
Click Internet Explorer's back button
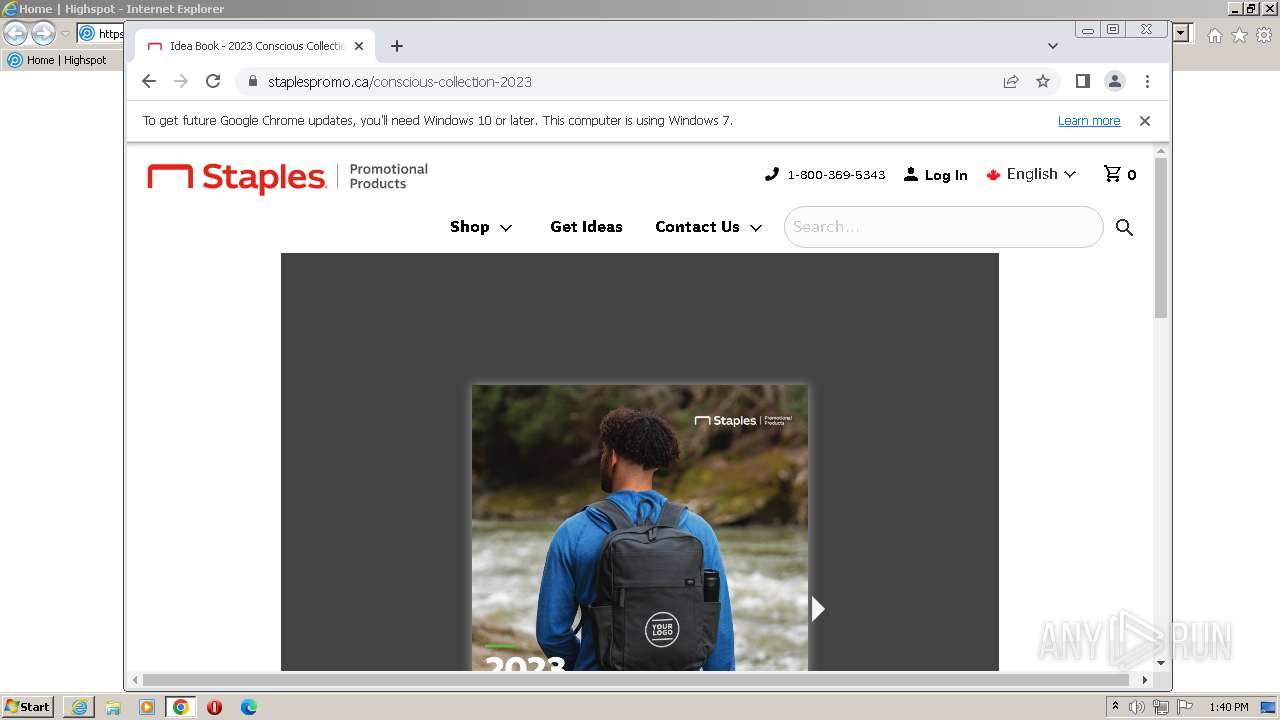pos(16,34)
